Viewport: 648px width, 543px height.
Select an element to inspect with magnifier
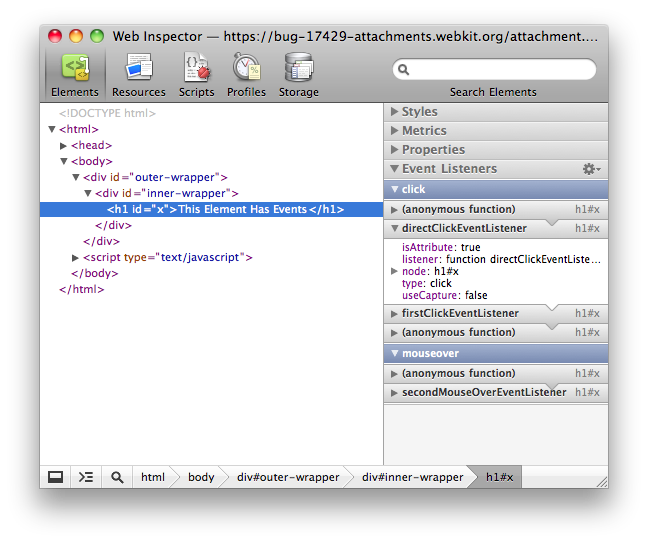(x=117, y=477)
